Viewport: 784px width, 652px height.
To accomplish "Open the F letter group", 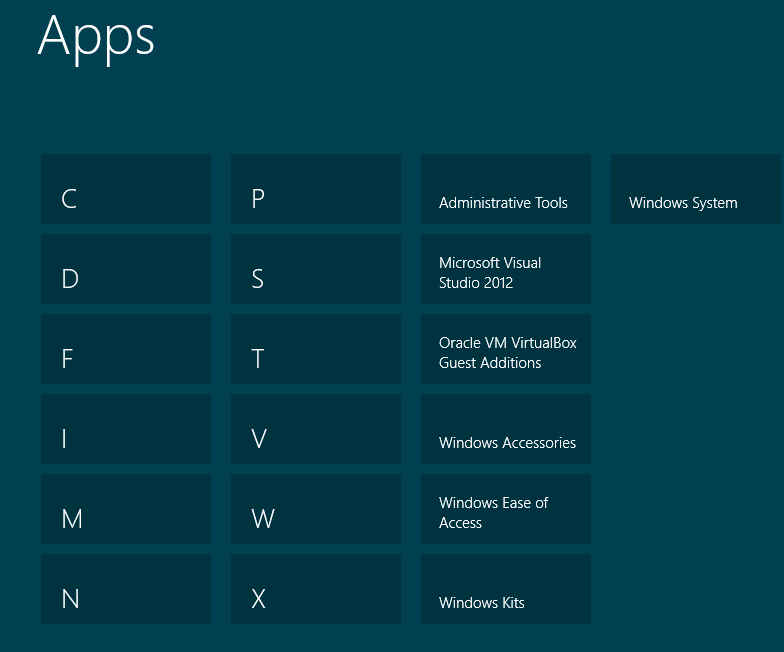I will pyautogui.click(x=126, y=349).
